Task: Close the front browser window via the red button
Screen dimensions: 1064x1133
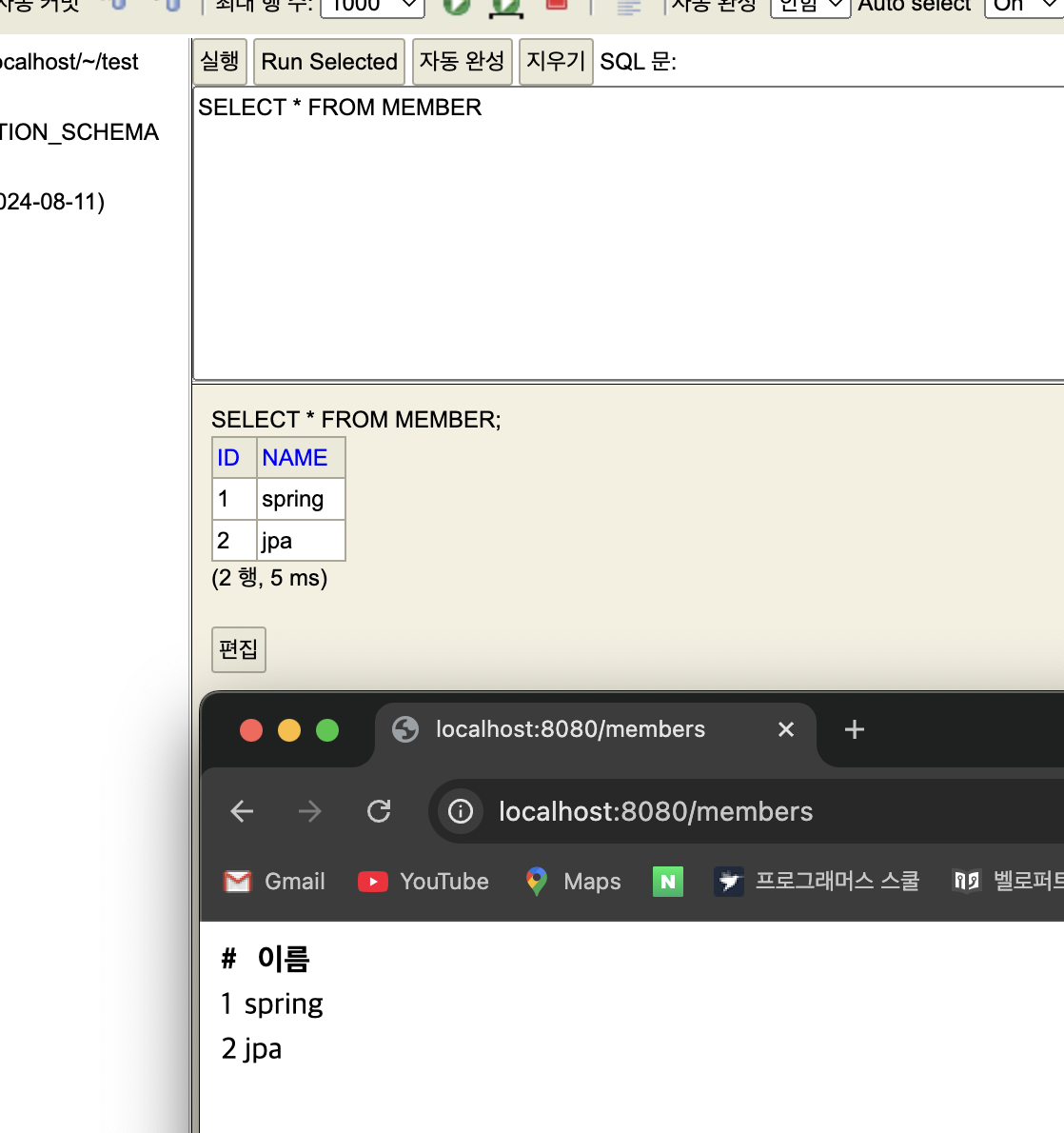Action: [251, 730]
